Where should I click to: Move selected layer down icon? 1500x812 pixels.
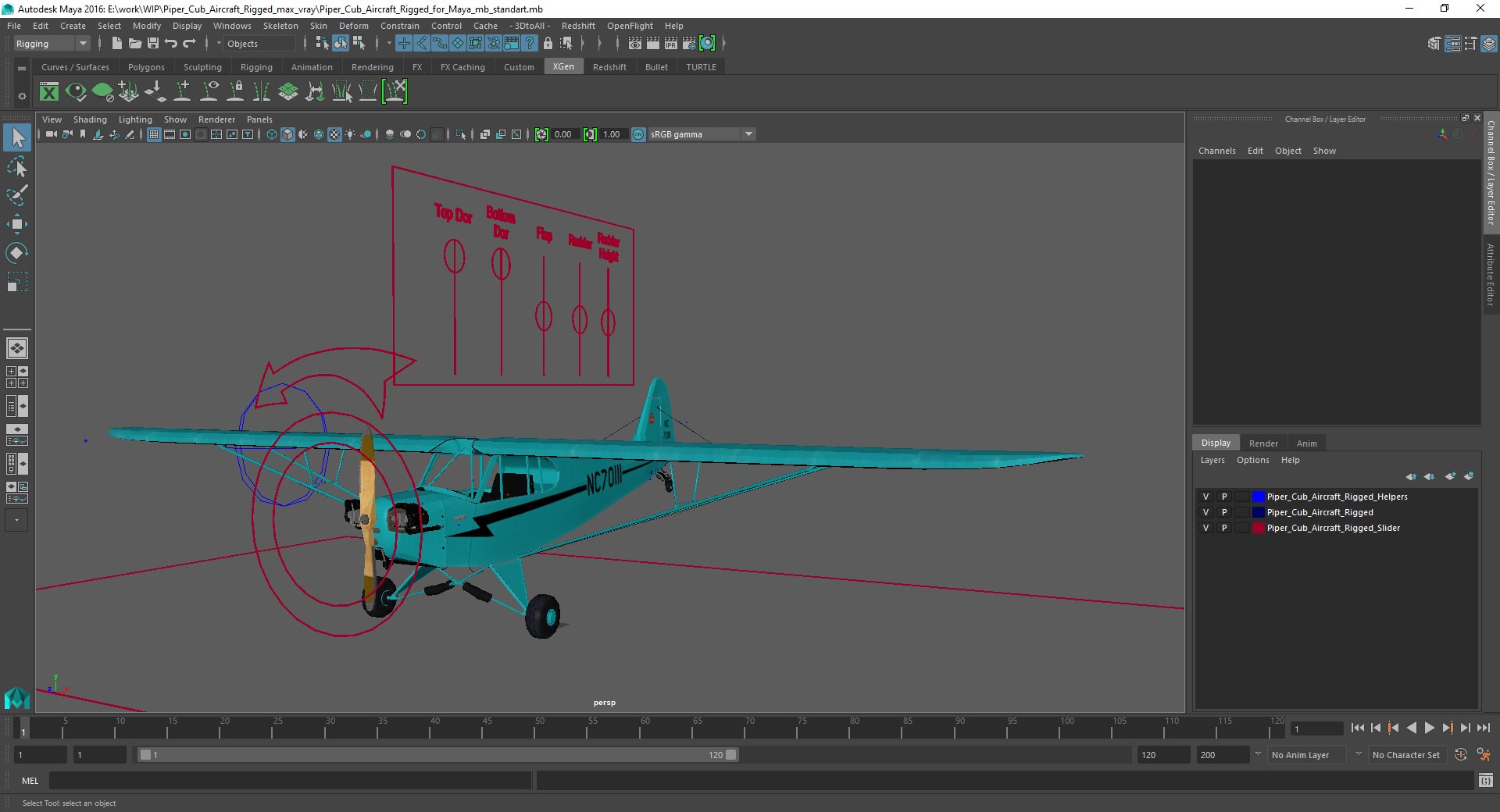[1430, 476]
